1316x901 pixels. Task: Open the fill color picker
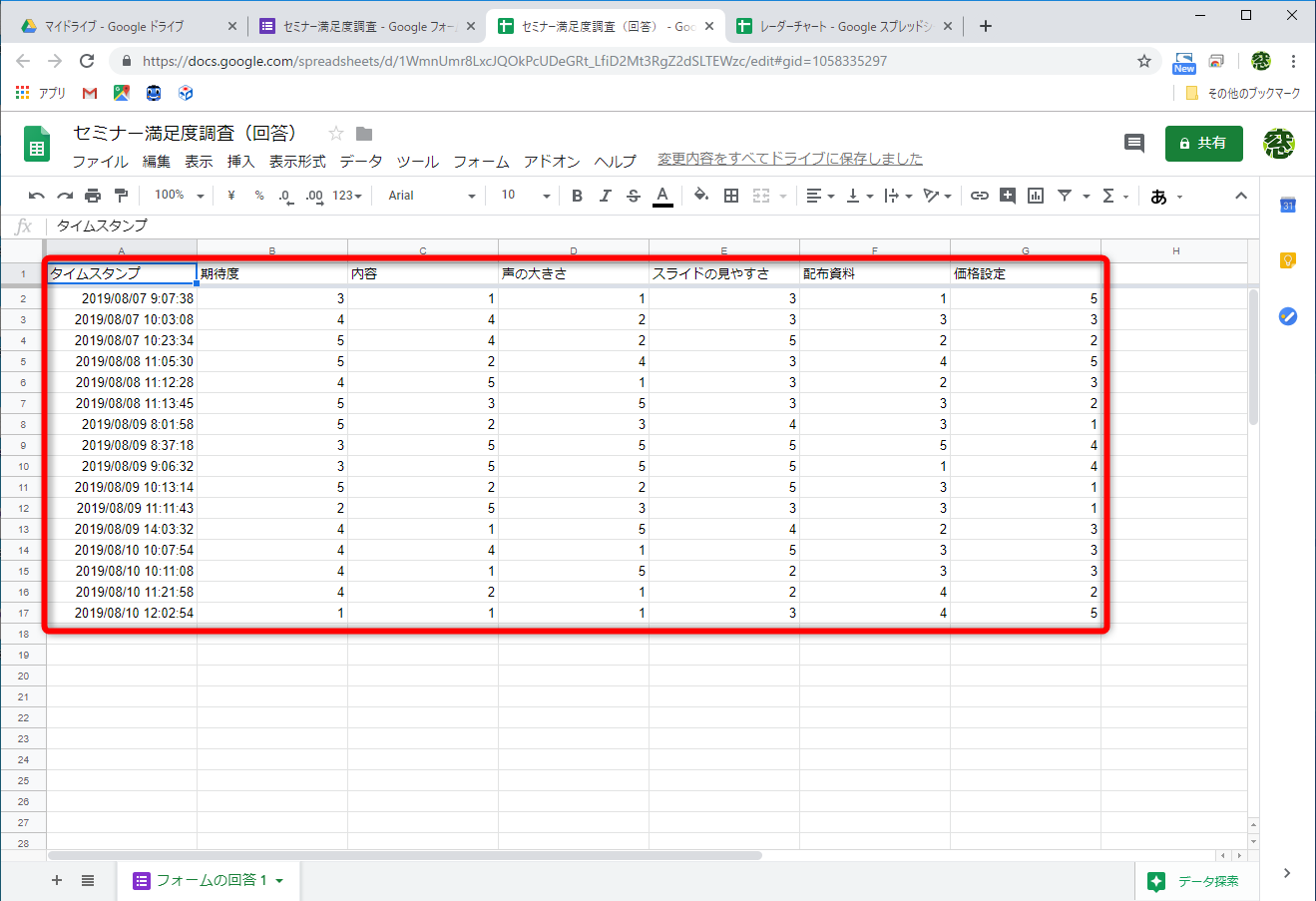701,196
